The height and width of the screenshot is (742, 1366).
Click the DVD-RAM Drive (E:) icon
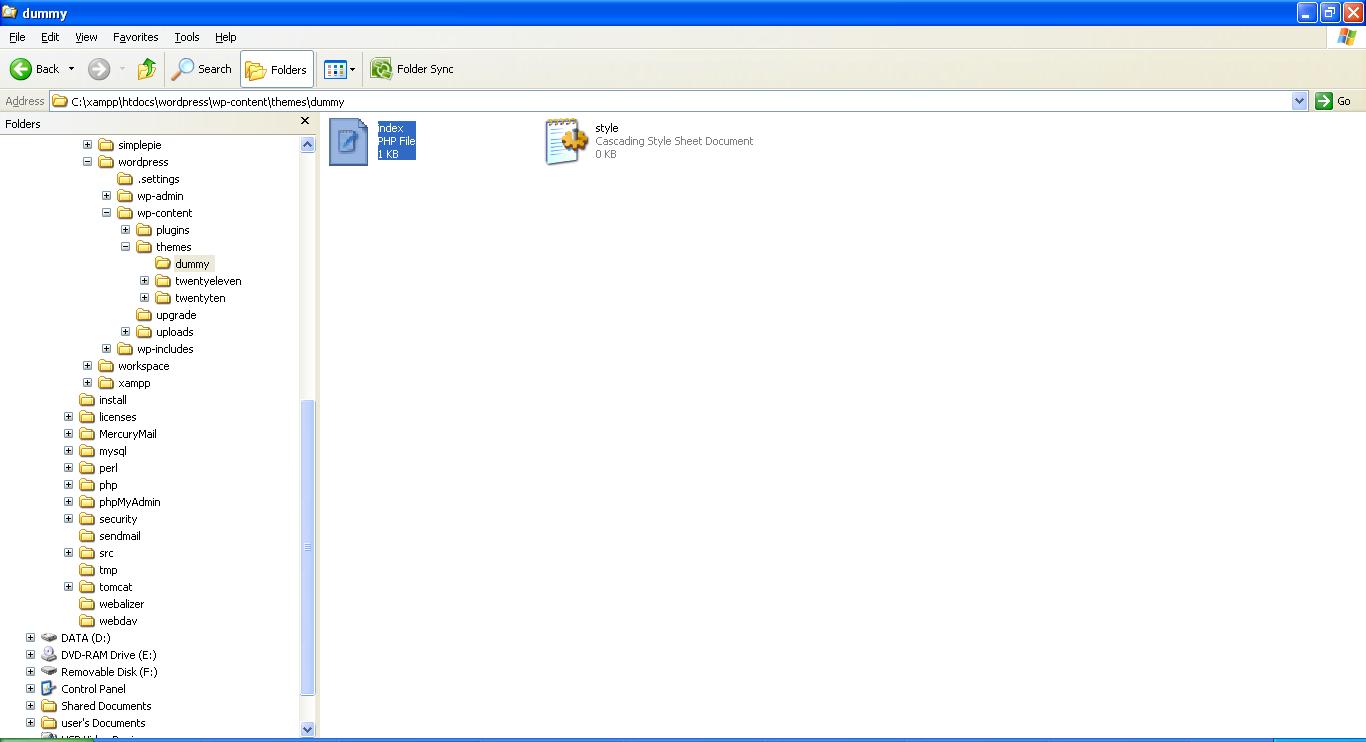click(x=49, y=655)
